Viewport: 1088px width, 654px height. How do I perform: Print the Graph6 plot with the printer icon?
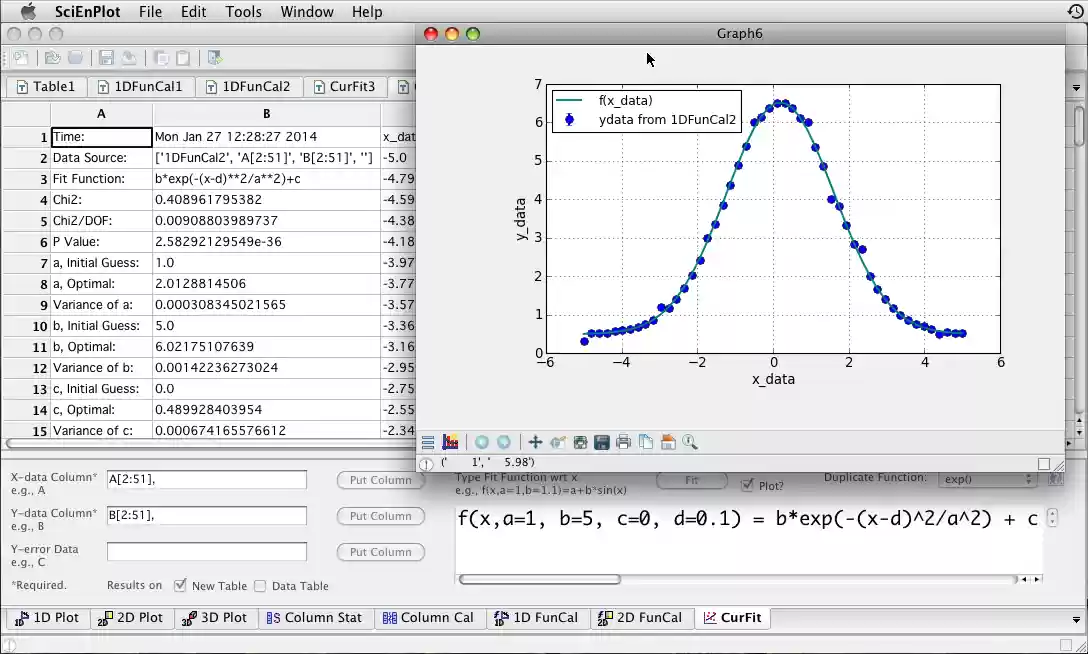click(624, 441)
